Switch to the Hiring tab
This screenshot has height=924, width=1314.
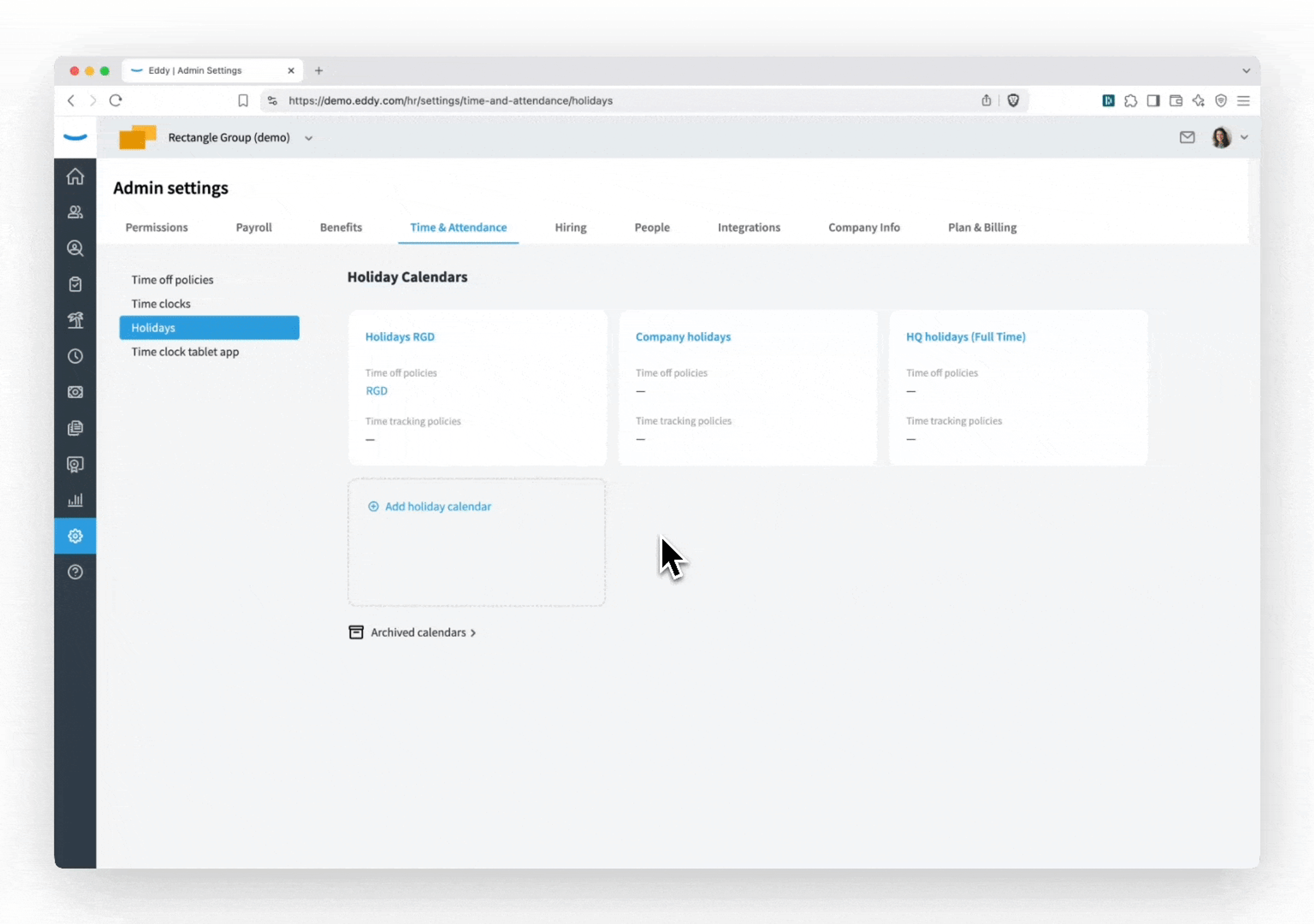coord(570,227)
